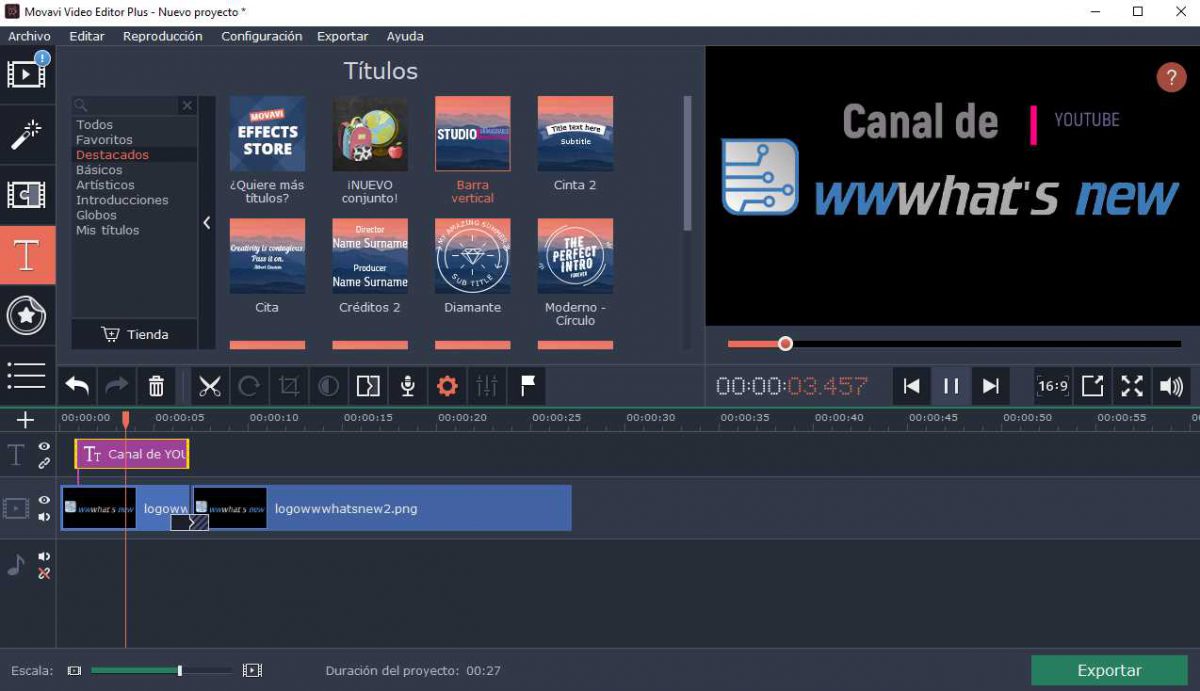Open the stickers star tab
Screen dimensions: 1200x691
pyautogui.click(x=27, y=316)
